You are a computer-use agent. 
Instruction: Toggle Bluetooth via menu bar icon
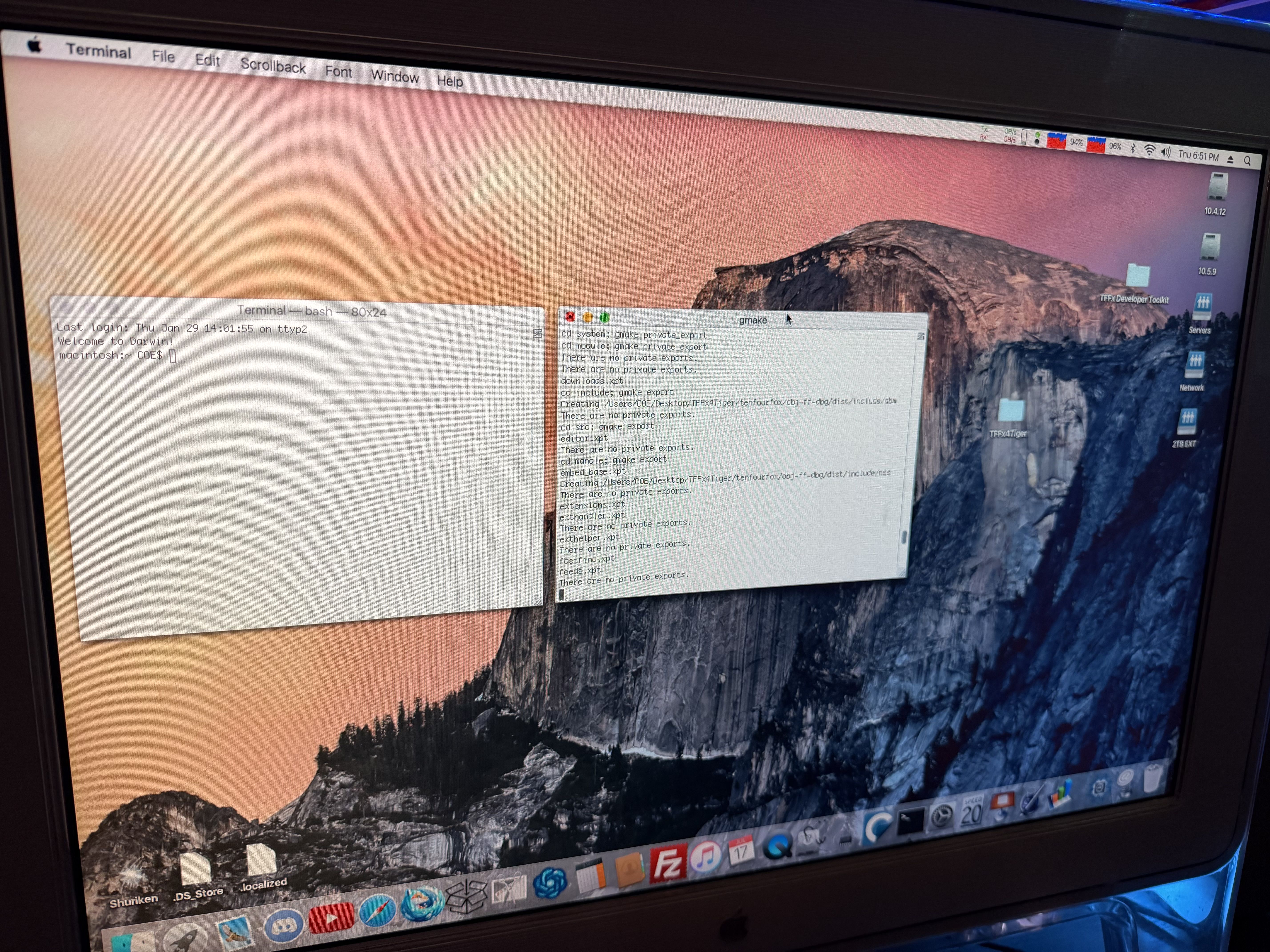click(x=1133, y=149)
